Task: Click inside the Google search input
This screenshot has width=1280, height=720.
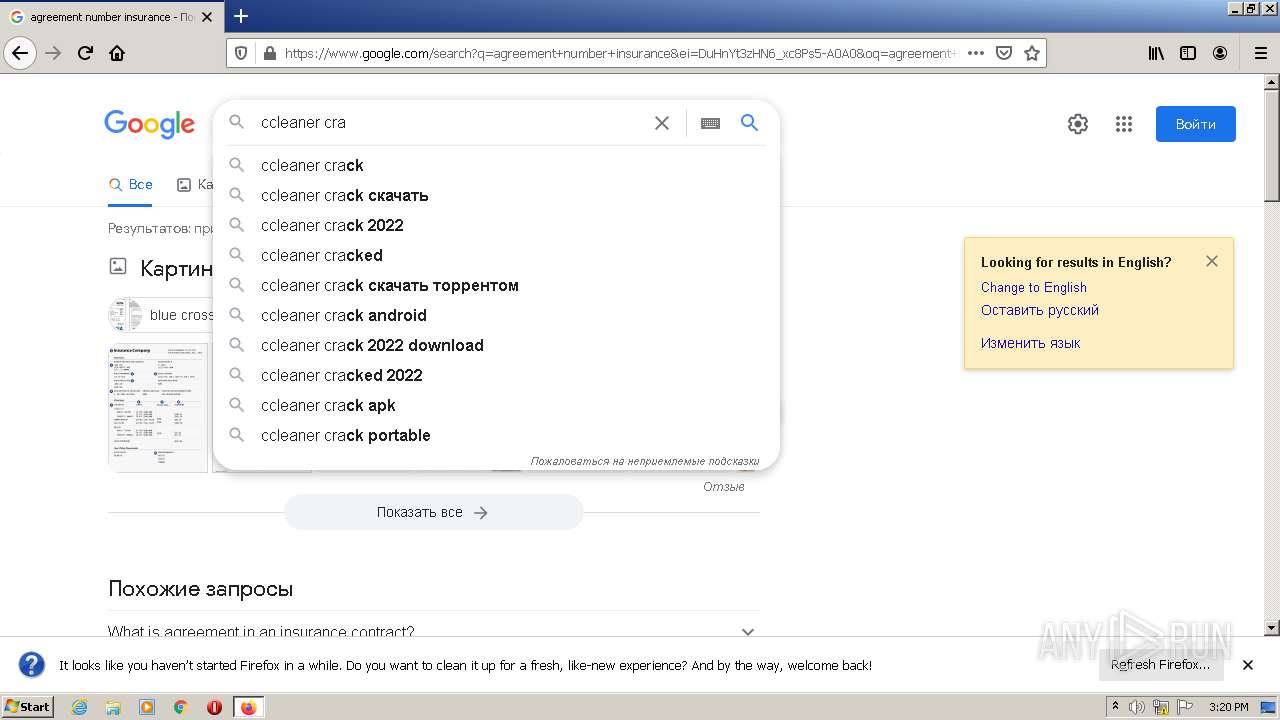Action: pos(450,123)
